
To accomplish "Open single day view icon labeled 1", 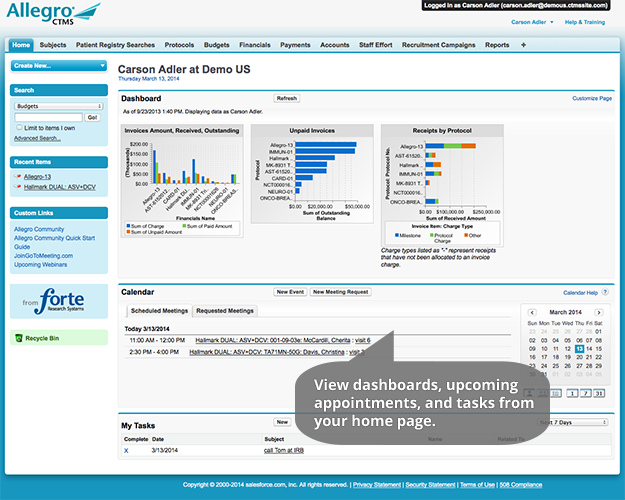I will click(572, 394).
